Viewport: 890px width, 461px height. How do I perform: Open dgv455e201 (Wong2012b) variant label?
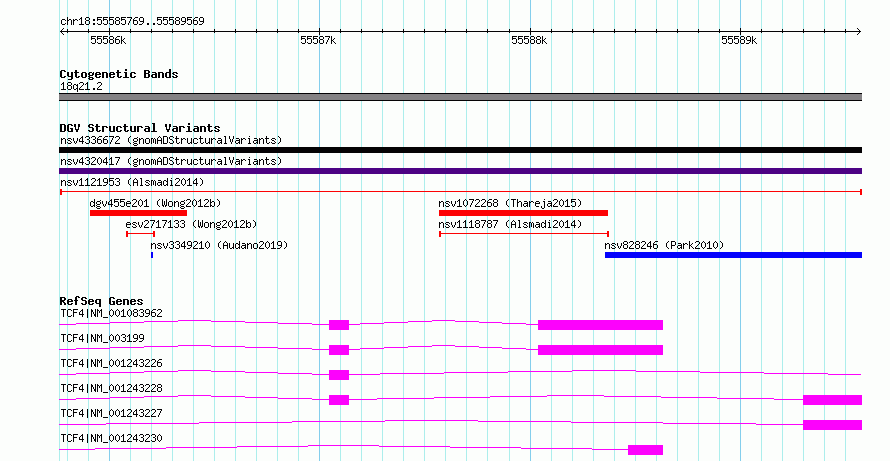click(x=155, y=203)
